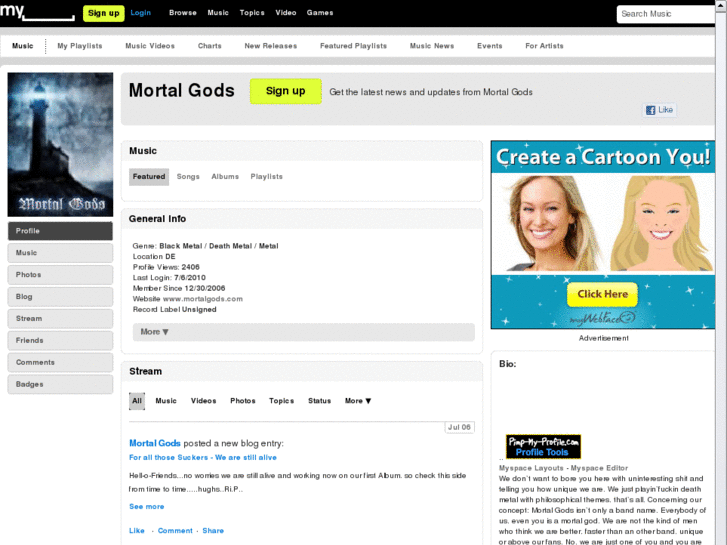Click the top bar Sign up button
Screen dimensions: 727x545
(103, 13)
